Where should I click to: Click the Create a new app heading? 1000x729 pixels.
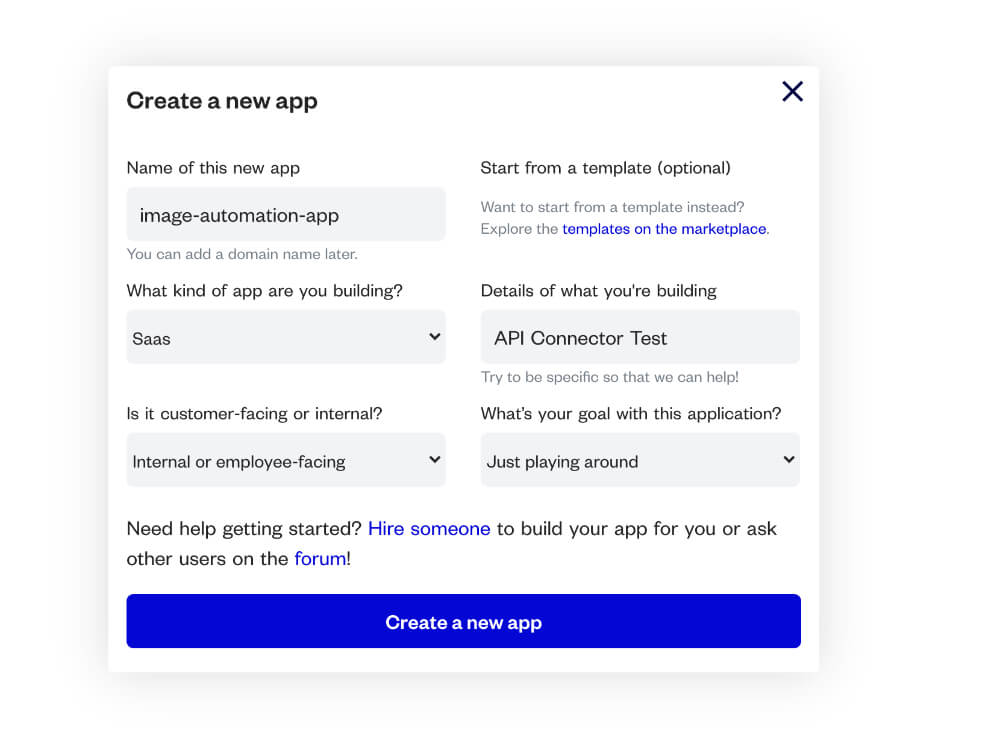pyautogui.click(x=222, y=101)
